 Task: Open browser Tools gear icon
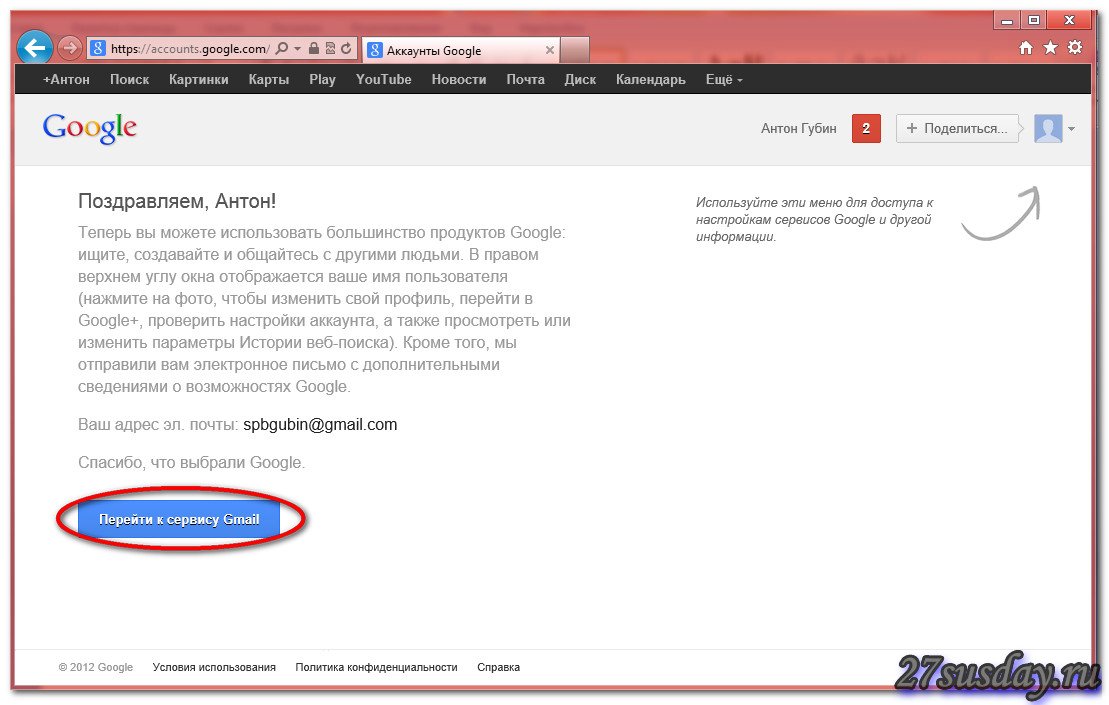[x=1075, y=47]
